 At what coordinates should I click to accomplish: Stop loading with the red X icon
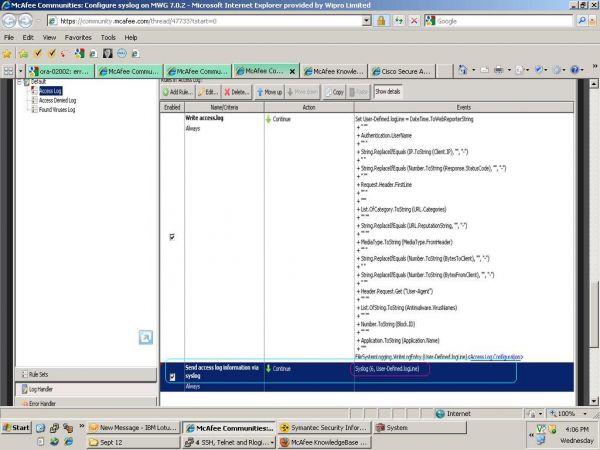(414, 21)
